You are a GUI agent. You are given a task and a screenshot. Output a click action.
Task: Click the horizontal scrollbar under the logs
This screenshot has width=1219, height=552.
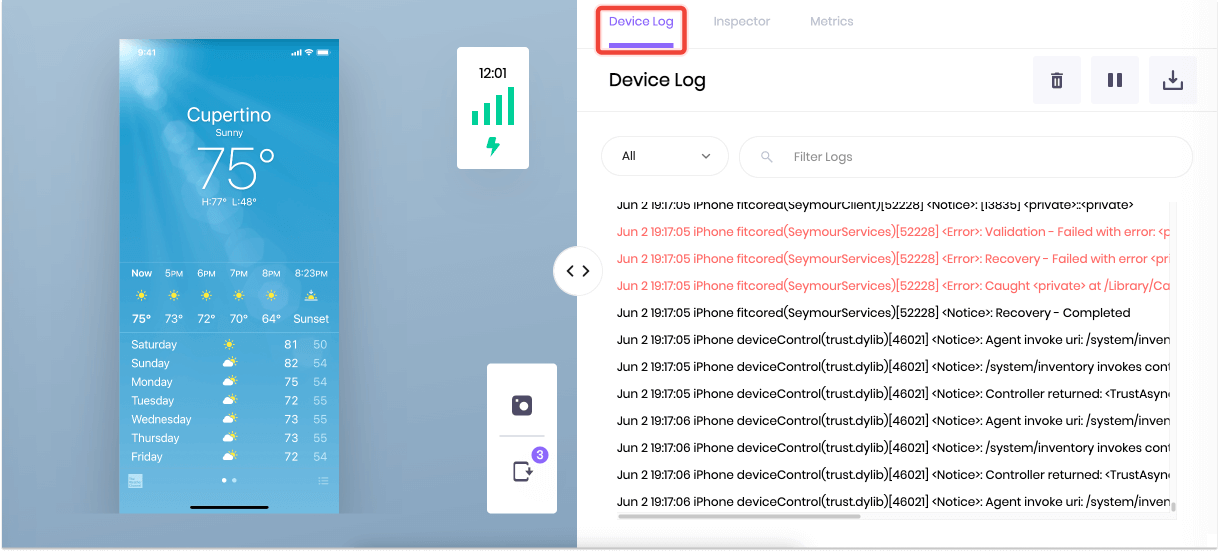[739, 516]
